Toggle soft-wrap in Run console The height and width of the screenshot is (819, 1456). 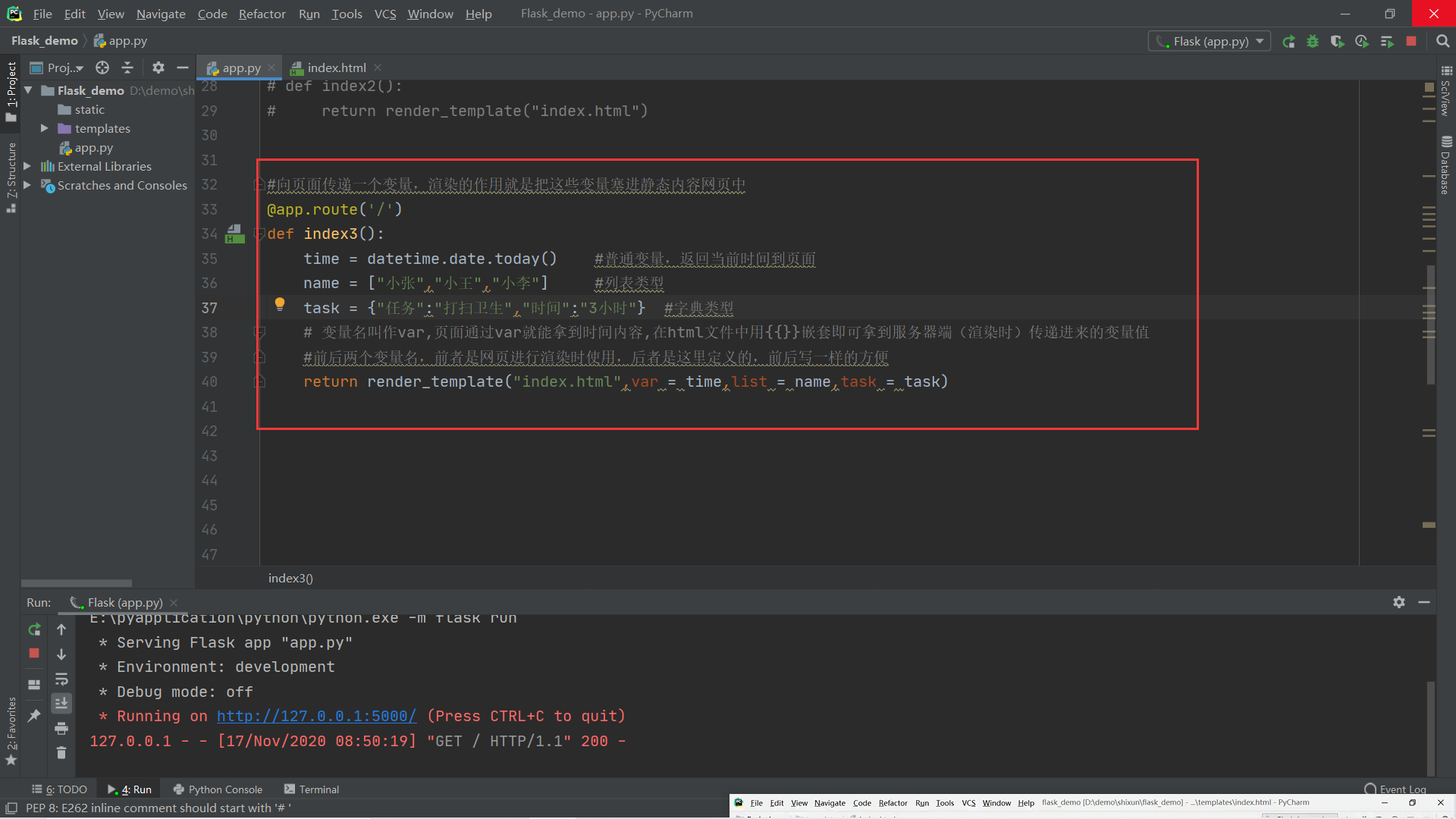pyautogui.click(x=61, y=679)
